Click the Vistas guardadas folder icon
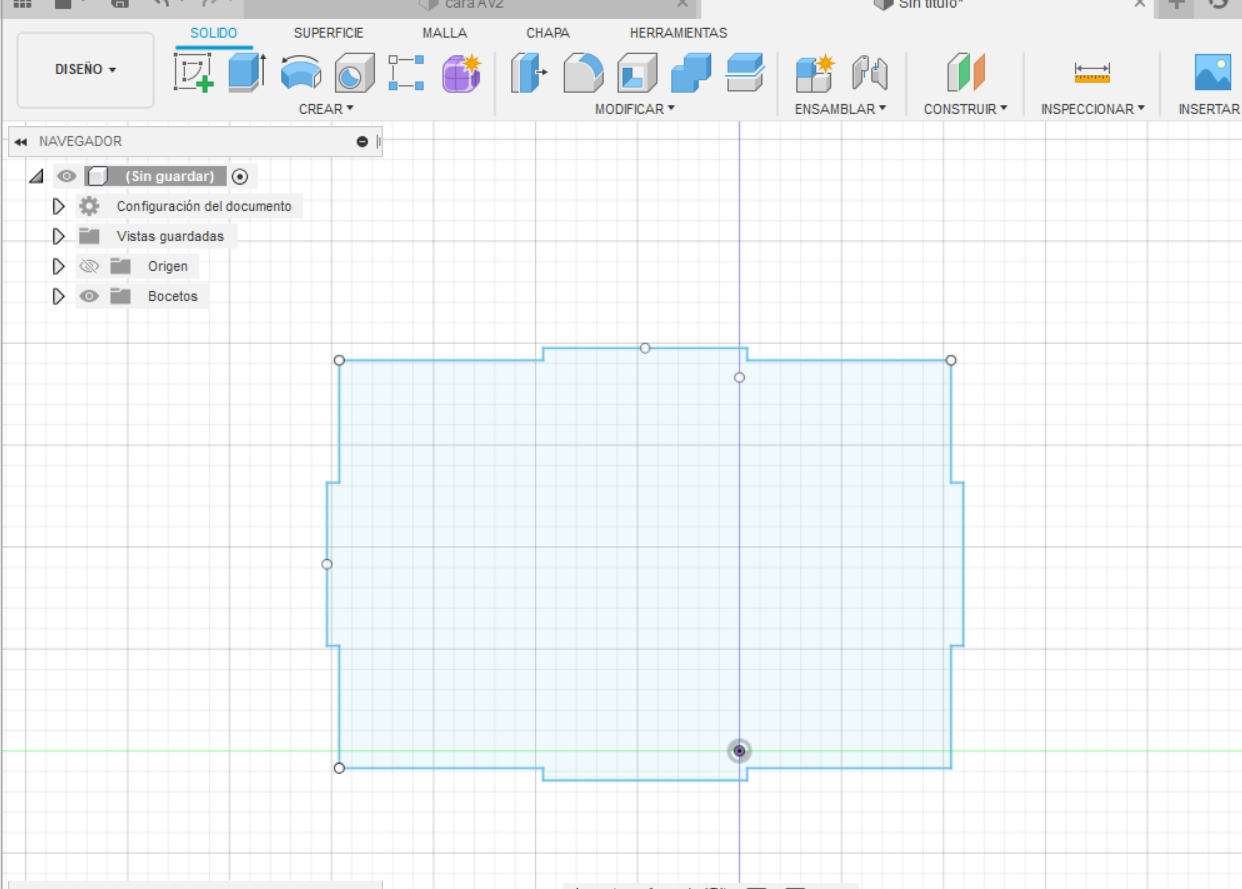The height and width of the screenshot is (889, 1242). click(x=89, y=236)
